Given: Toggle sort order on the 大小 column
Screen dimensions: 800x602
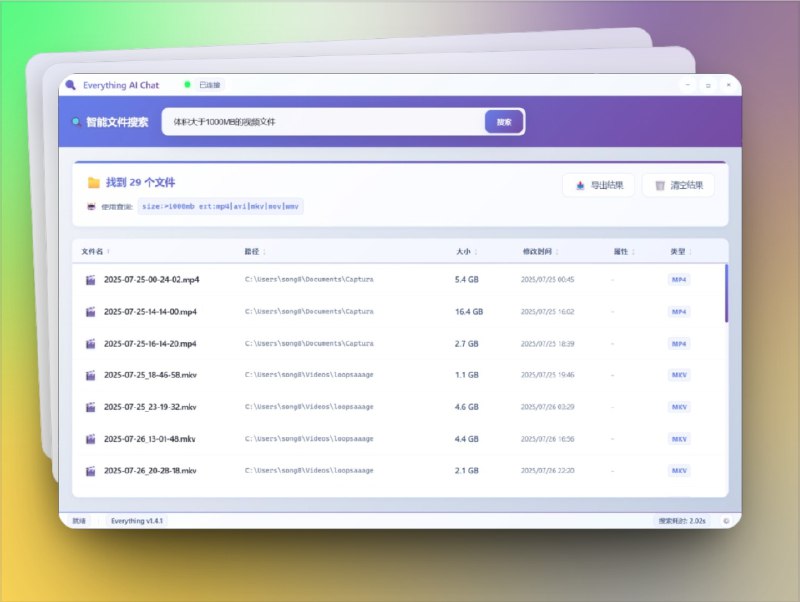Looking at the screenshot, I should 471,252.
